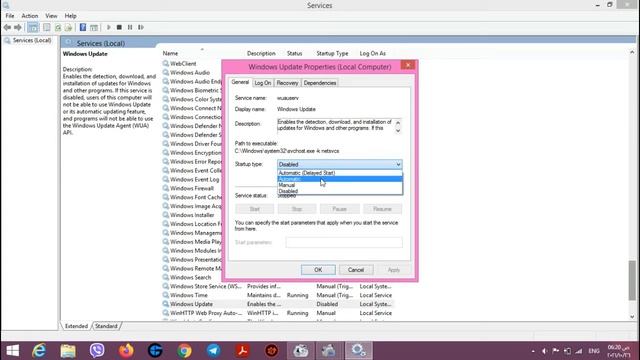
Task: Switch to the Standard view tab
Action: click(x=106, y=326)
